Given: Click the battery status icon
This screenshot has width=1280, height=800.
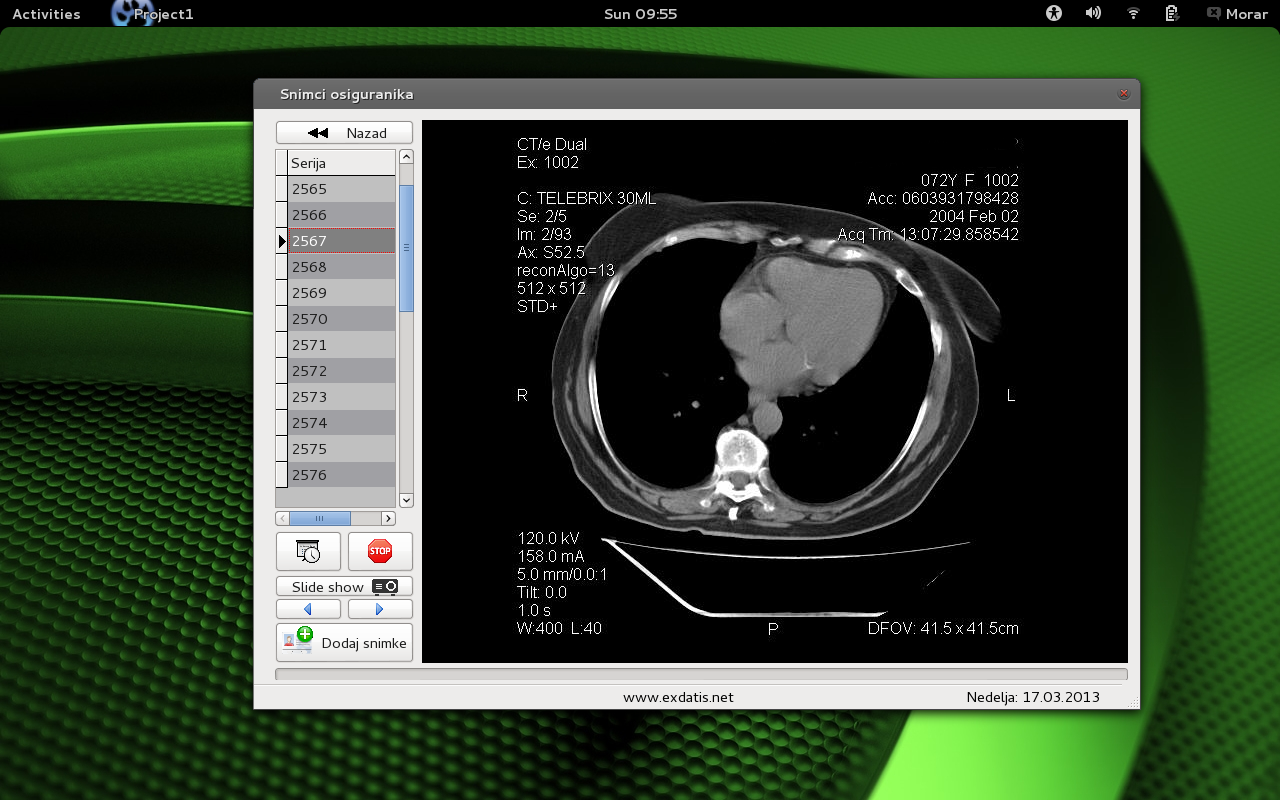Looking at the screenshot, I should (1172, 14).
